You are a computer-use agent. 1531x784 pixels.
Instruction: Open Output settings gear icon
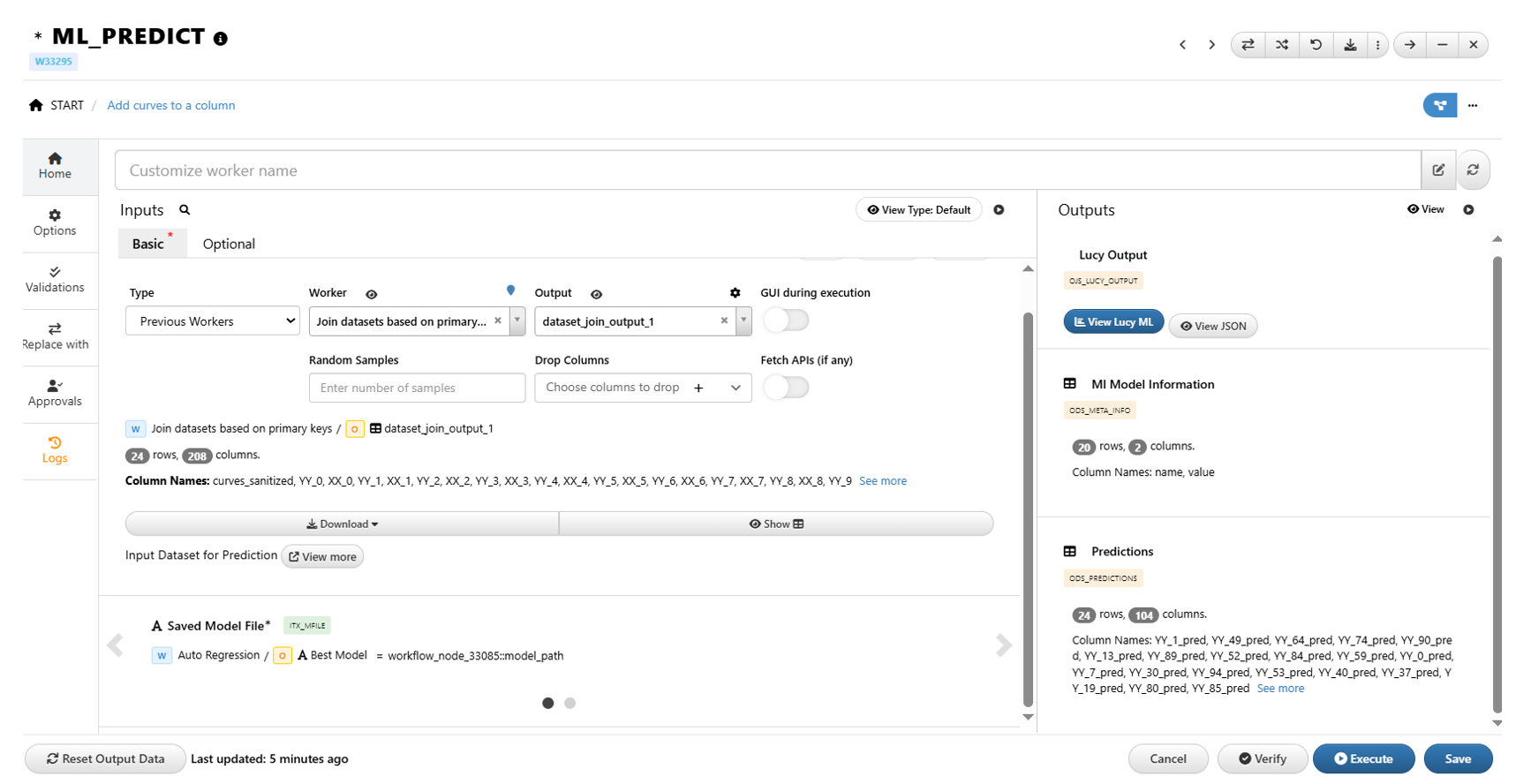pyautogui.click(x=735, y=293)
